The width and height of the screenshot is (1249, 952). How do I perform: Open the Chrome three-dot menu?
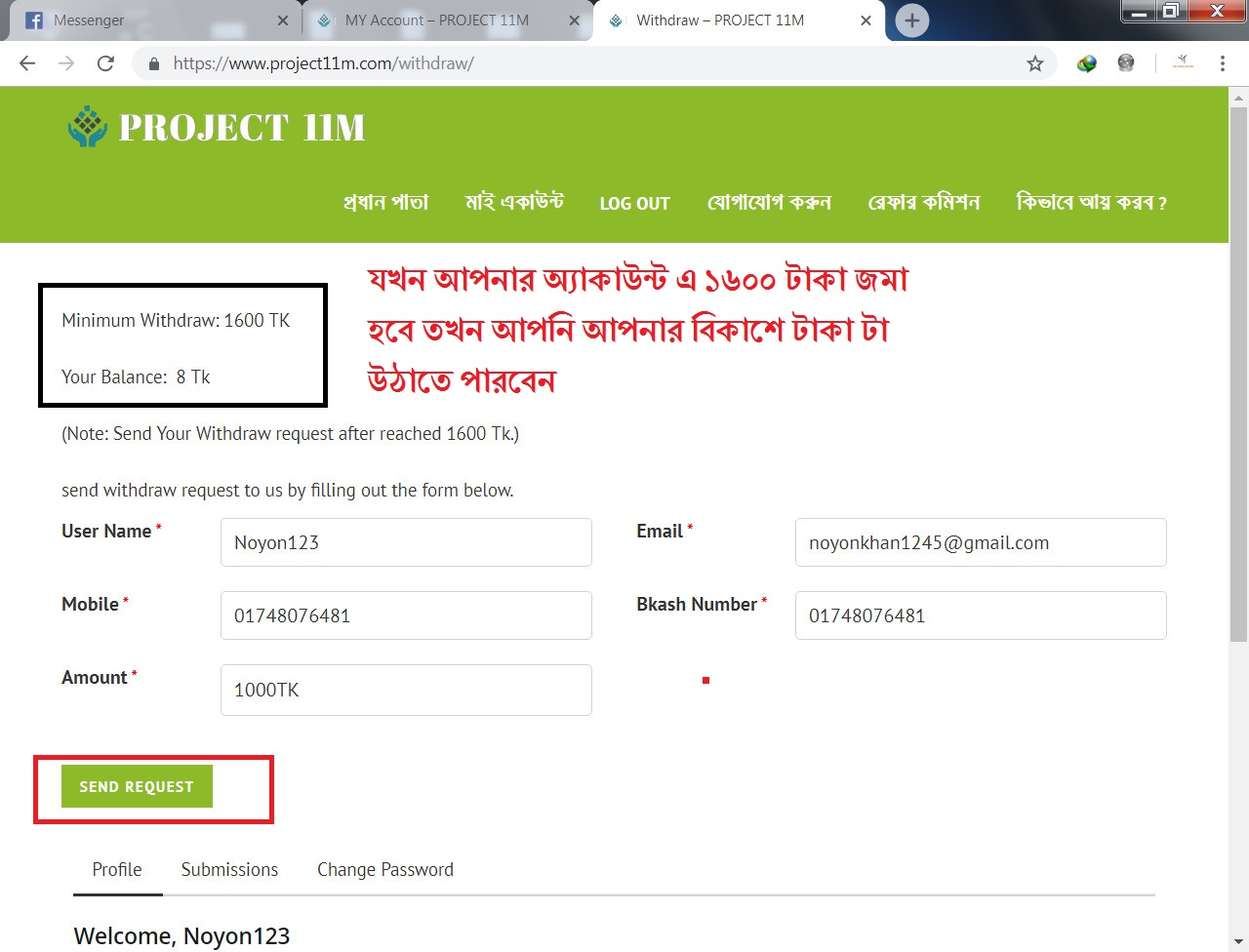(x=1222, y=63)
